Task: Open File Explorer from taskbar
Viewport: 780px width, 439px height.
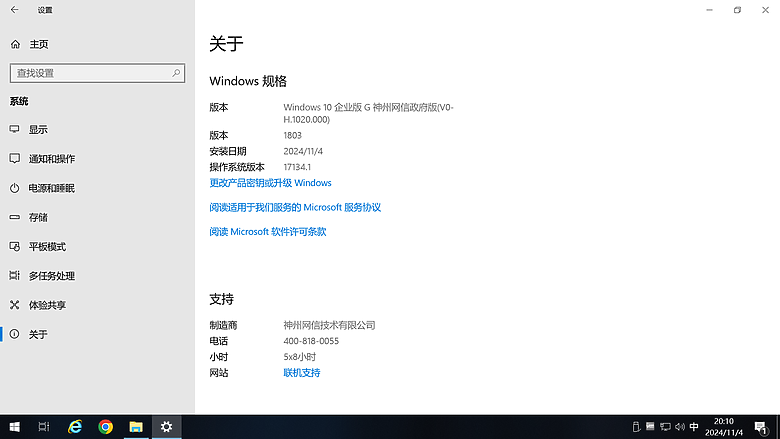Action: tap(136, 427)
